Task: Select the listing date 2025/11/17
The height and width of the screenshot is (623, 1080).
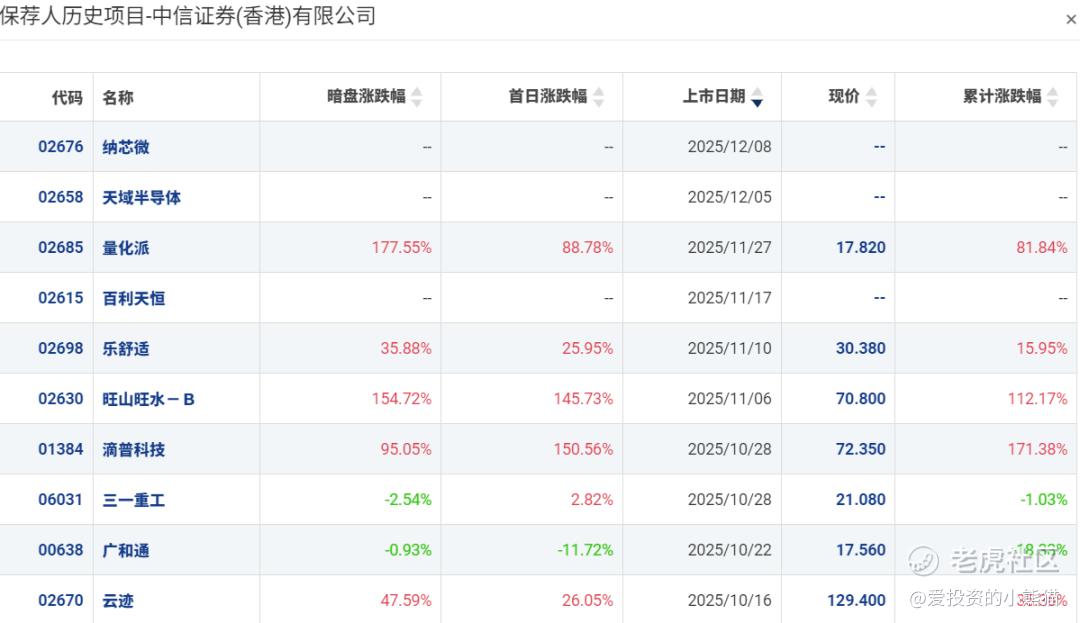Action: pyautogui.click(x=729, y=298)
